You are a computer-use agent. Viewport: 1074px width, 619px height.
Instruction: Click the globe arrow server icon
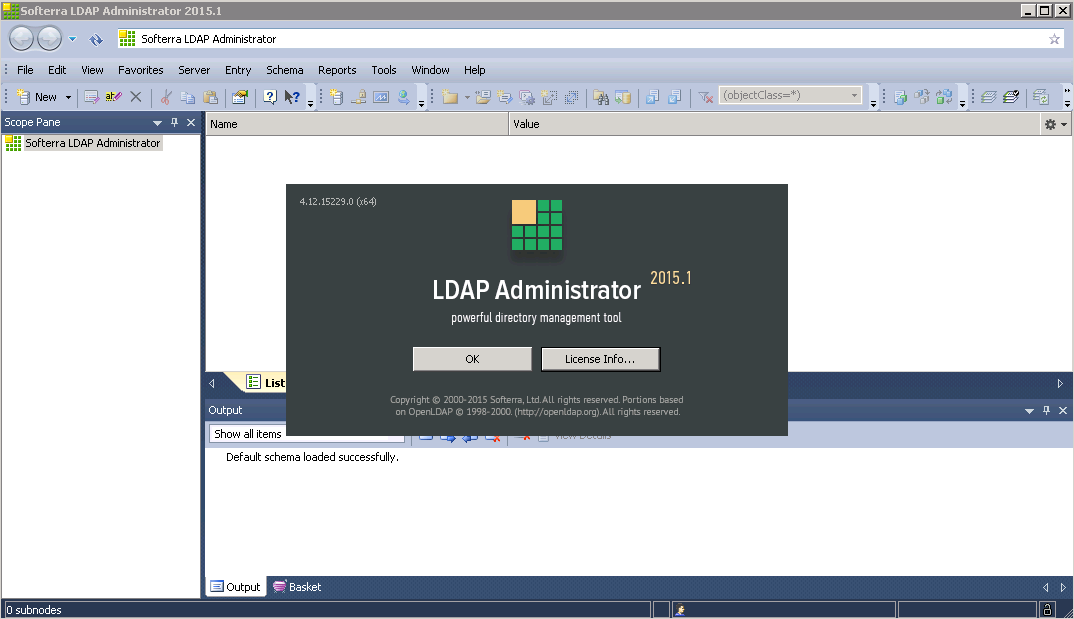[403, 97]
